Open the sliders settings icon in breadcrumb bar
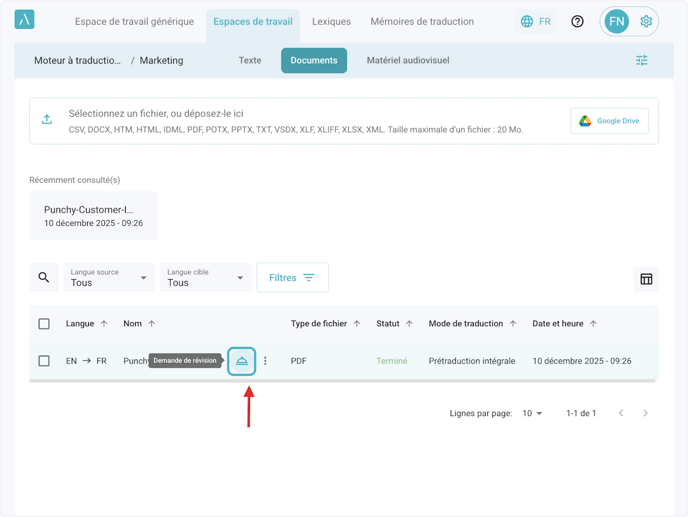This screenshot has width=688, height=517. (642, 60)
